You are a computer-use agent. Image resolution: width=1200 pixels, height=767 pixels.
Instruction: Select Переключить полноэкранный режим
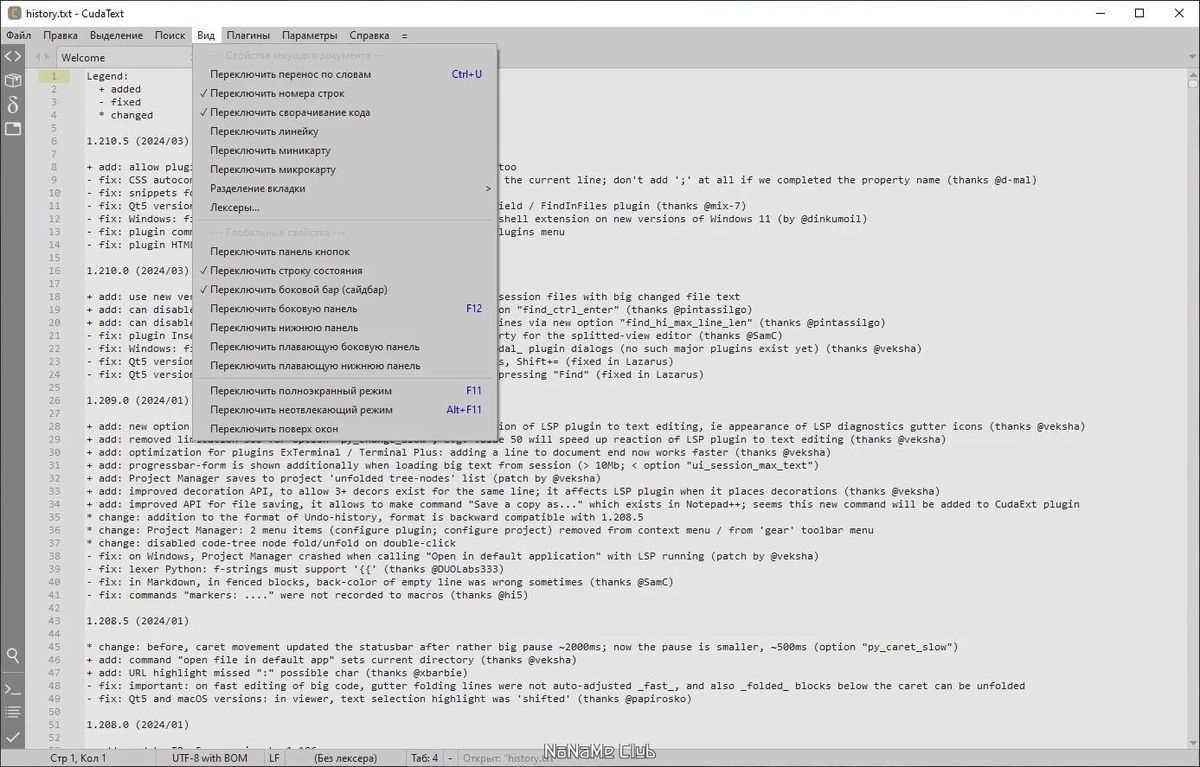345,390
